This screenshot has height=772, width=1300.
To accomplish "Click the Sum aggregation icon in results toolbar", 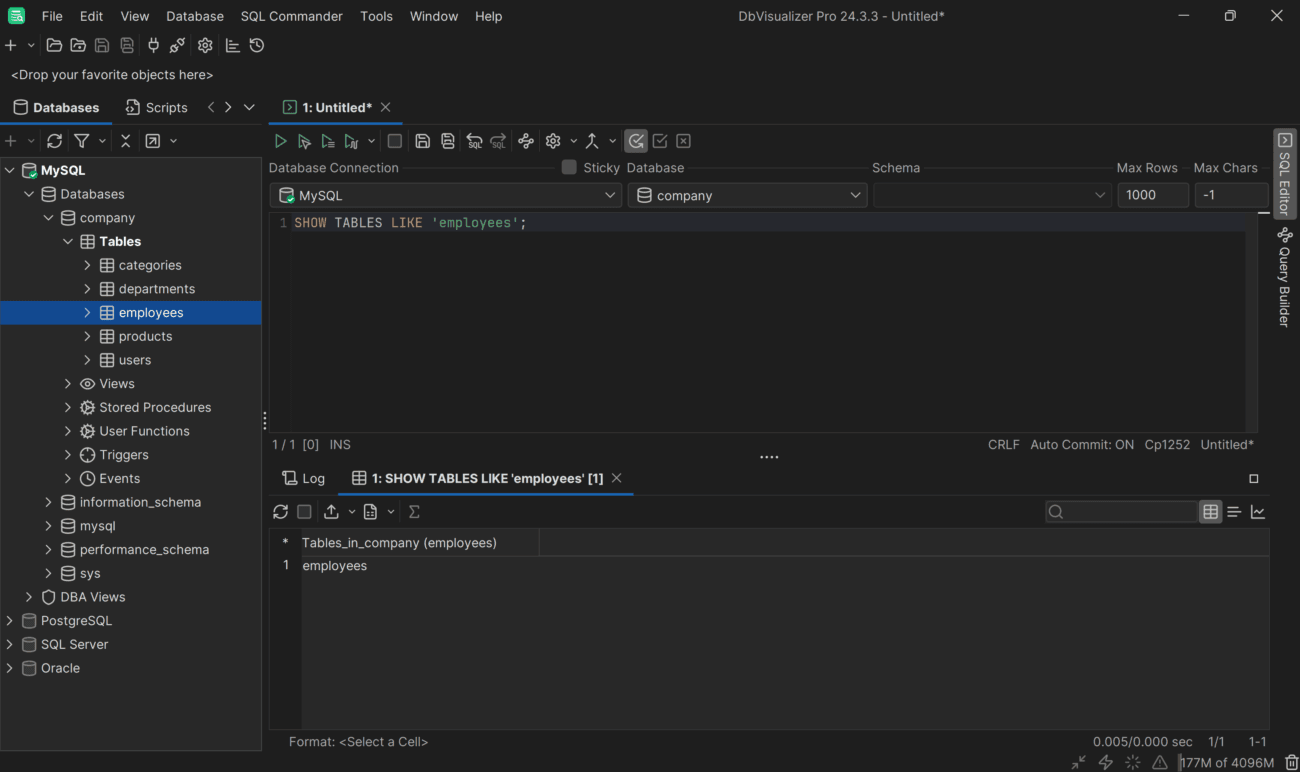I will 413,511.
